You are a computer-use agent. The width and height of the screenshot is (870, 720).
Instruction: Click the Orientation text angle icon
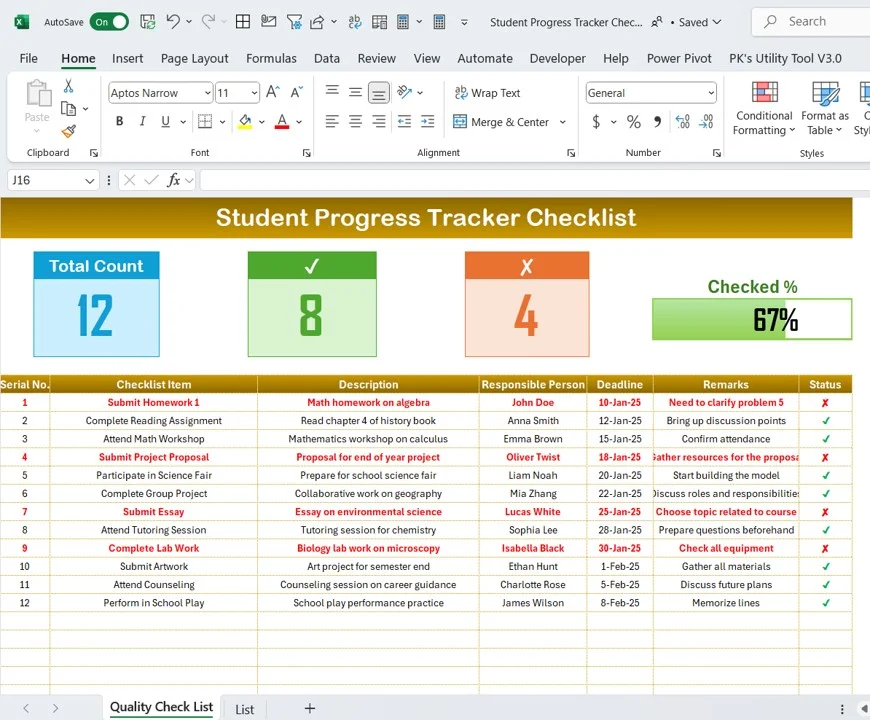[x=405, y=92]
